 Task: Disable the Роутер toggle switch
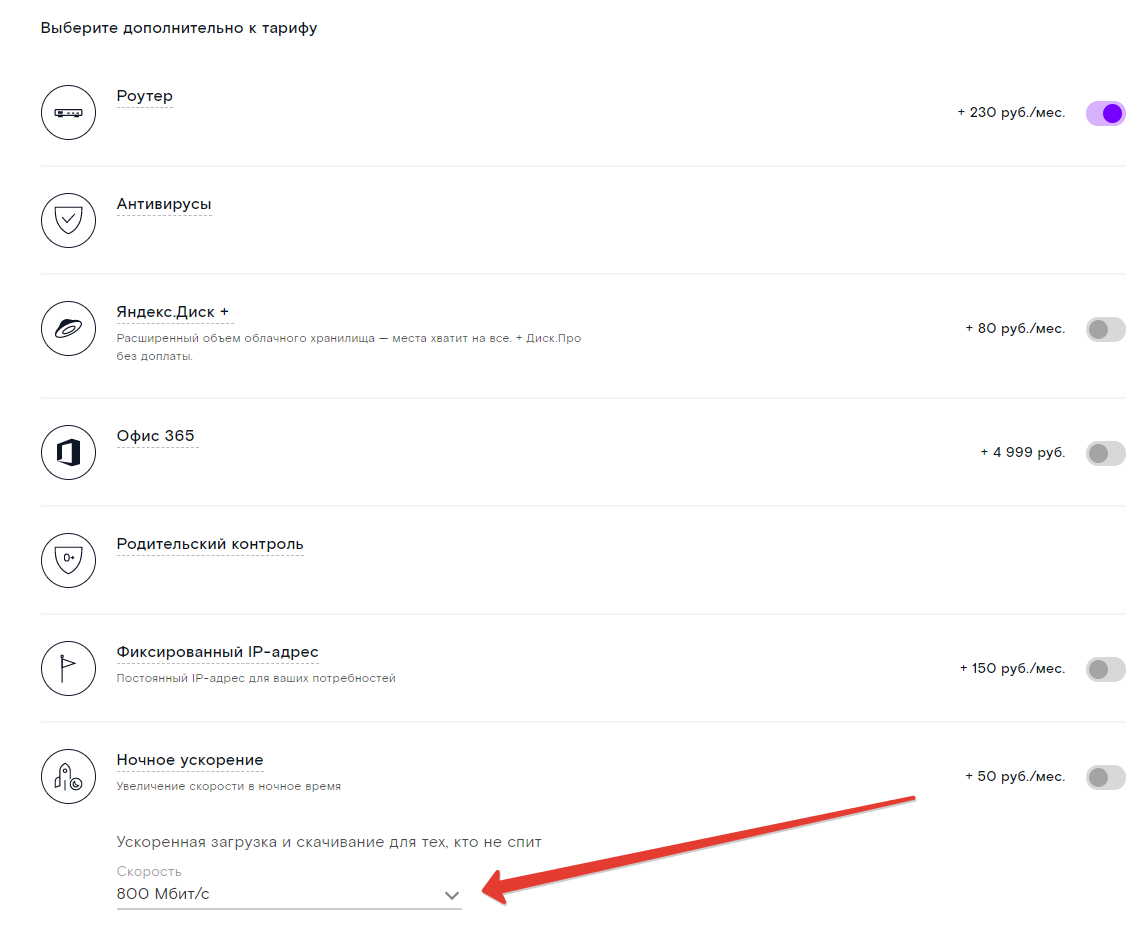coord(1105,113)
